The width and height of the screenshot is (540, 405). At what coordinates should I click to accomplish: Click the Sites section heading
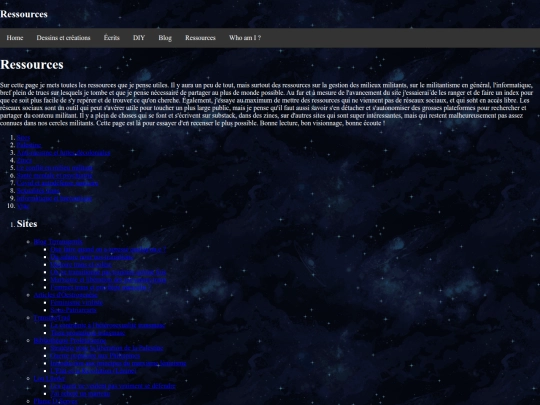27,224
